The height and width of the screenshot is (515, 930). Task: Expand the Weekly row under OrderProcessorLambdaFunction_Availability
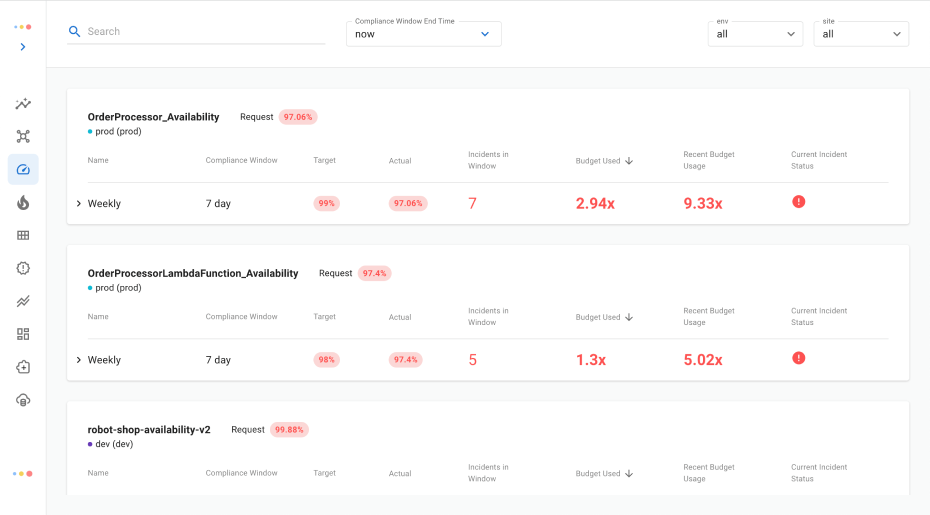pyautogui.click(x=79, y=360)
